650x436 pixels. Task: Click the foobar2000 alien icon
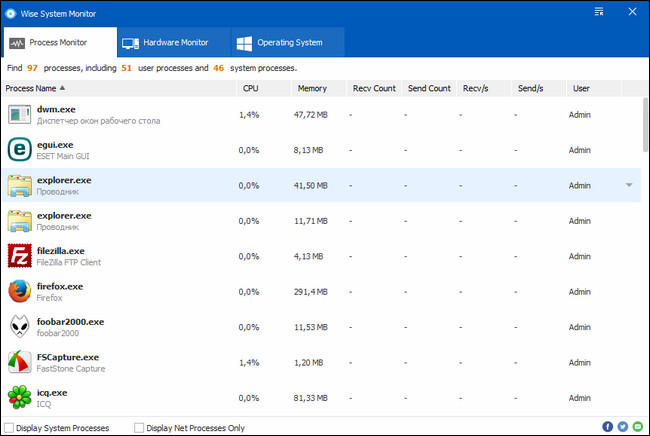[x=20, y=327]
